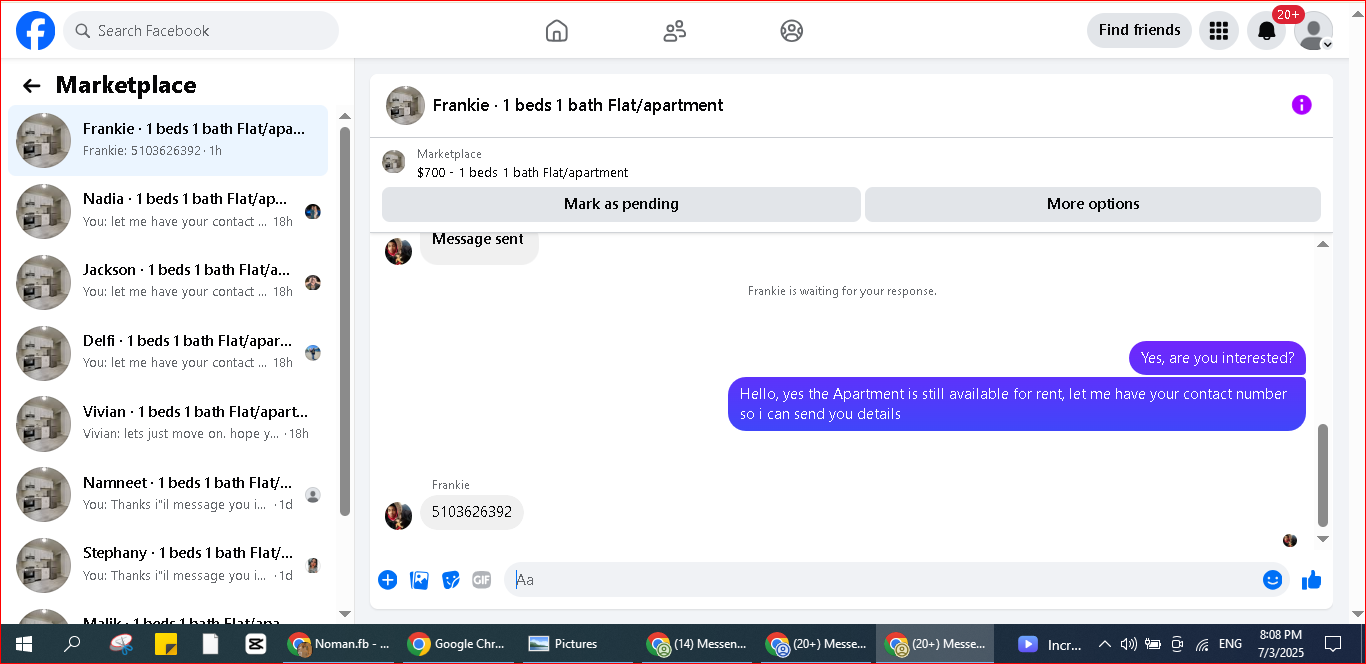This screenshot has width=1366, height=664.
Task: Click the battery tray icon
Action: pos(1153,644)
